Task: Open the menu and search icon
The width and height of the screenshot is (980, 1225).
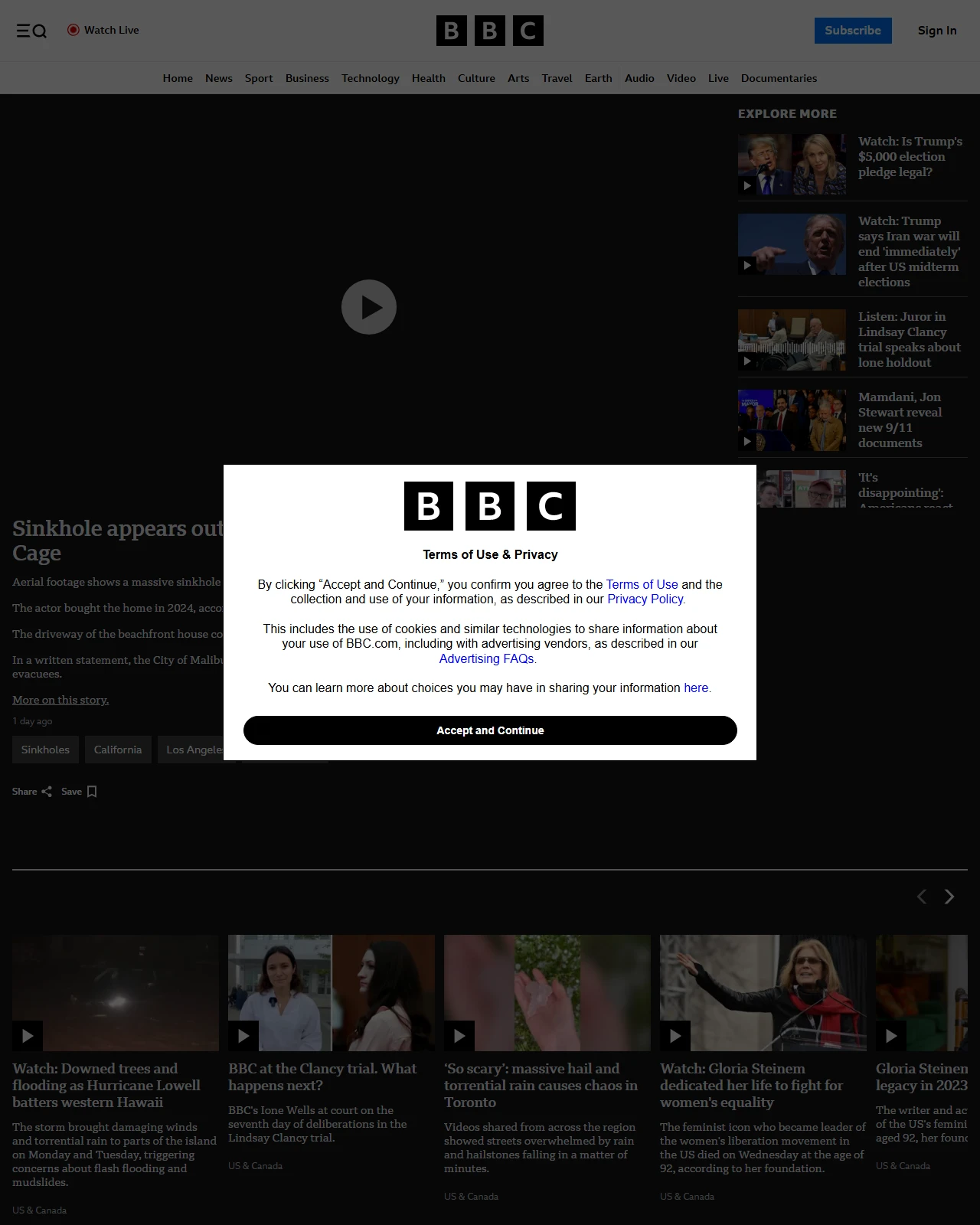Action: coord(31,31)
